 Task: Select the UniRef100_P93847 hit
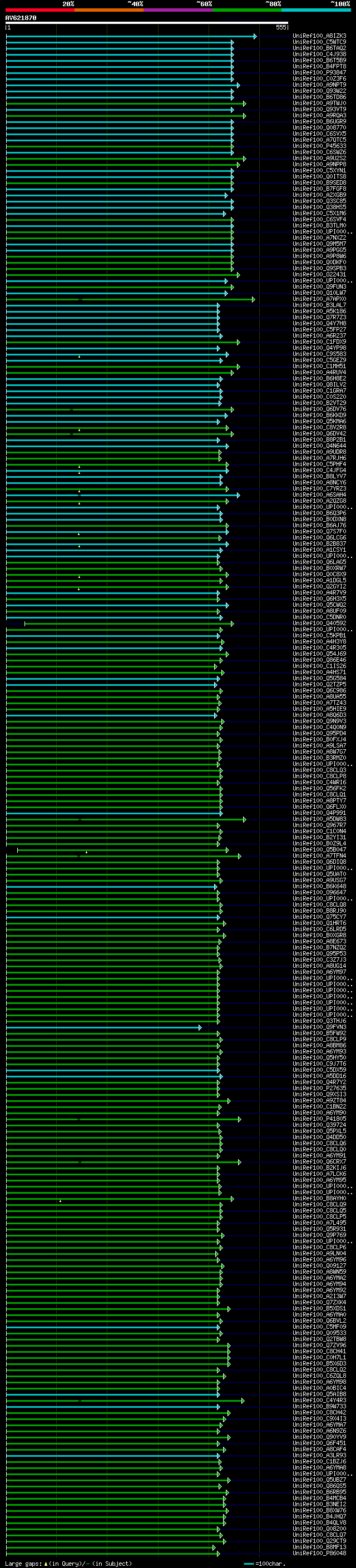click(319, 72)
